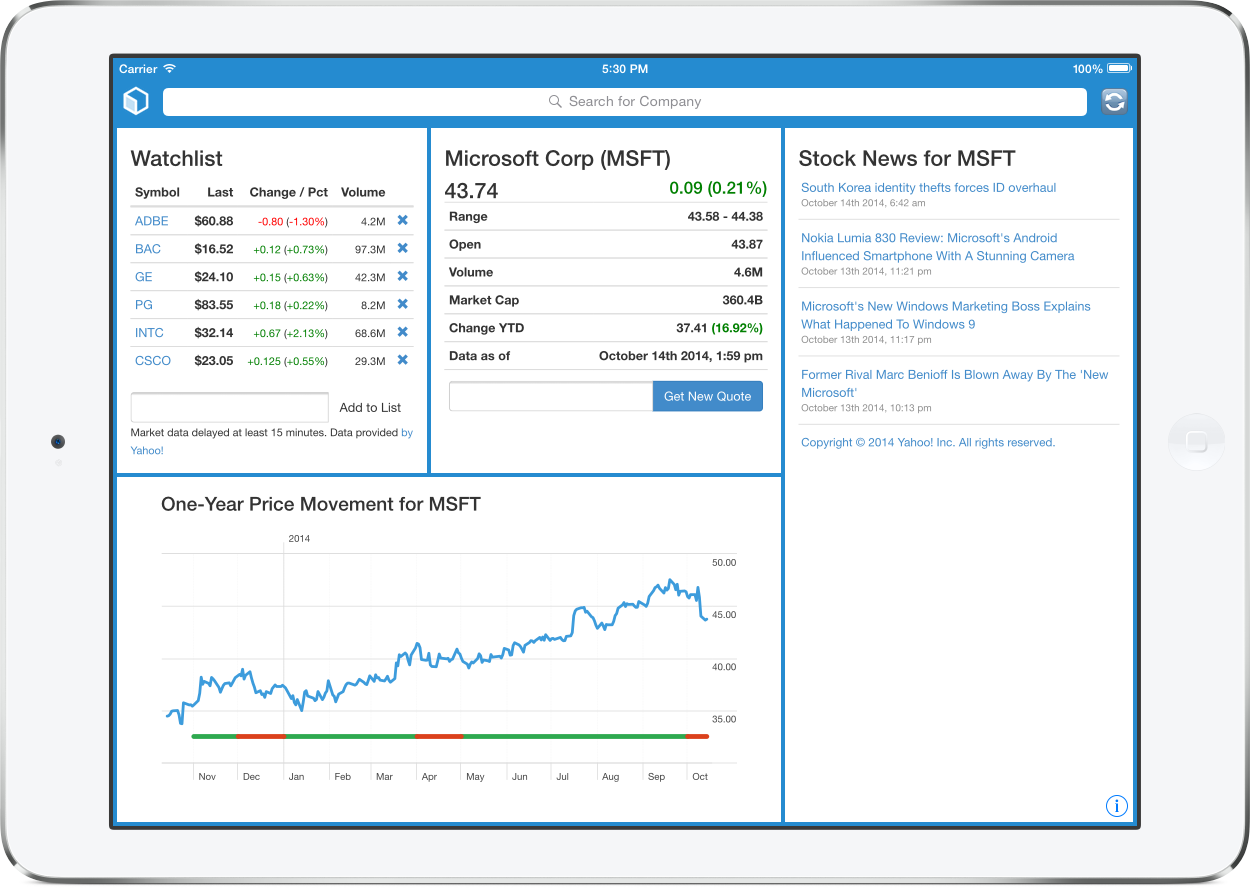
Task: Click the MSFT price 43.74
Action: 471,191
